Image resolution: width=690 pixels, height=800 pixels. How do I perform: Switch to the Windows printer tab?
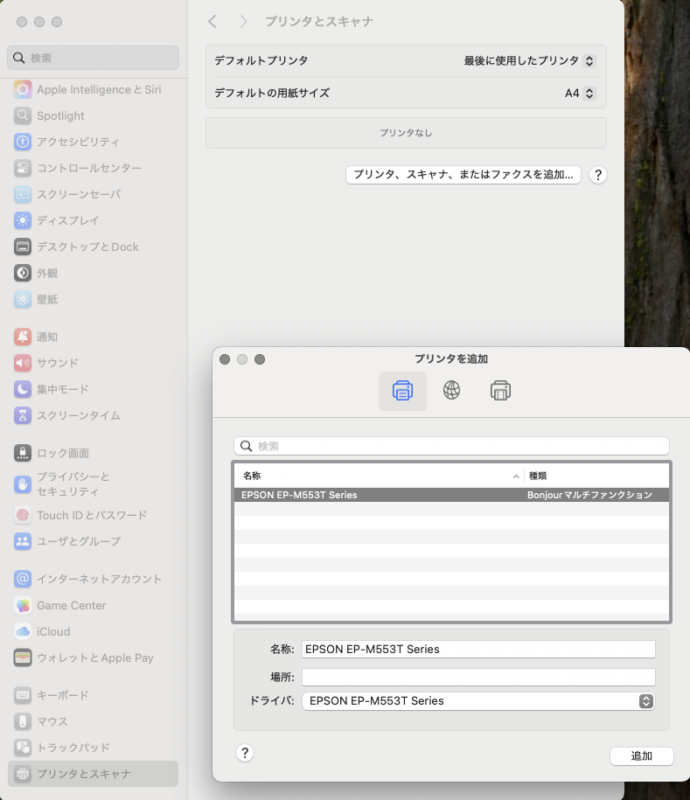pos(500,390)
